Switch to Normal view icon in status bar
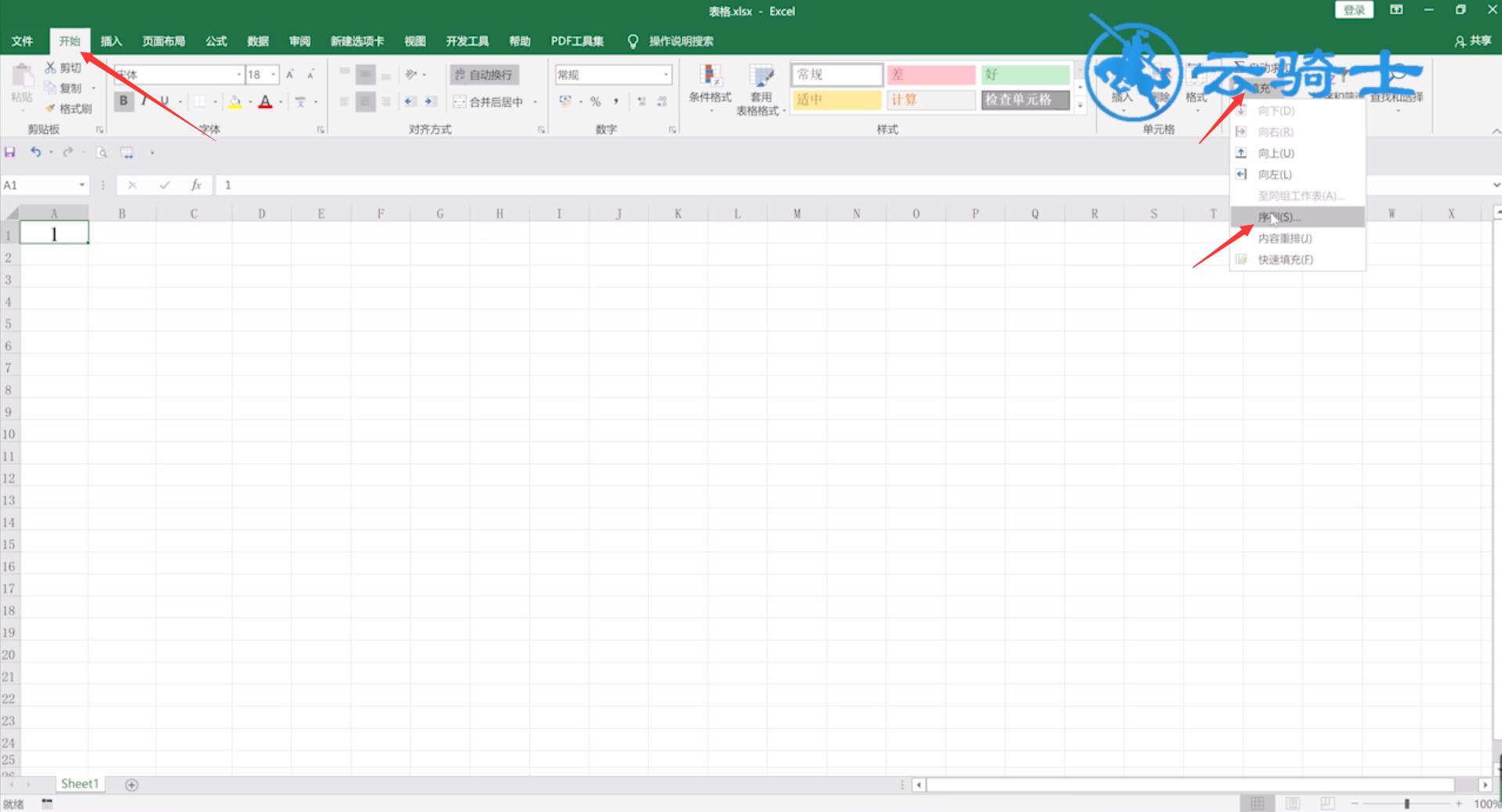Image resolution: width=1502 pixels, height=812 pixels. point(1257,803)
